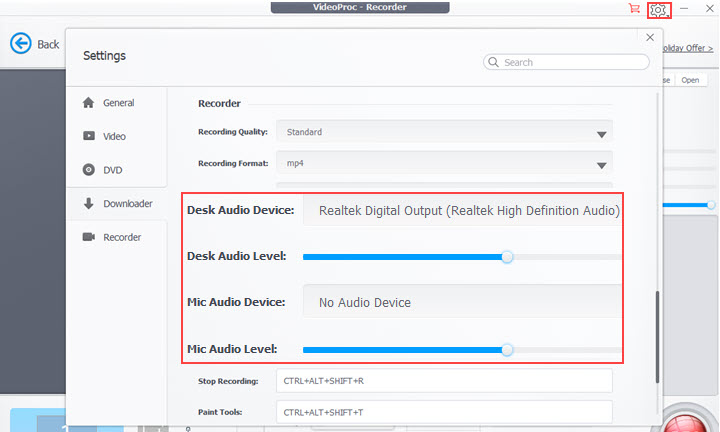This screenshot has width=720, height=432.
Task: Select the General home icon
Action: [x=88, y=102]
